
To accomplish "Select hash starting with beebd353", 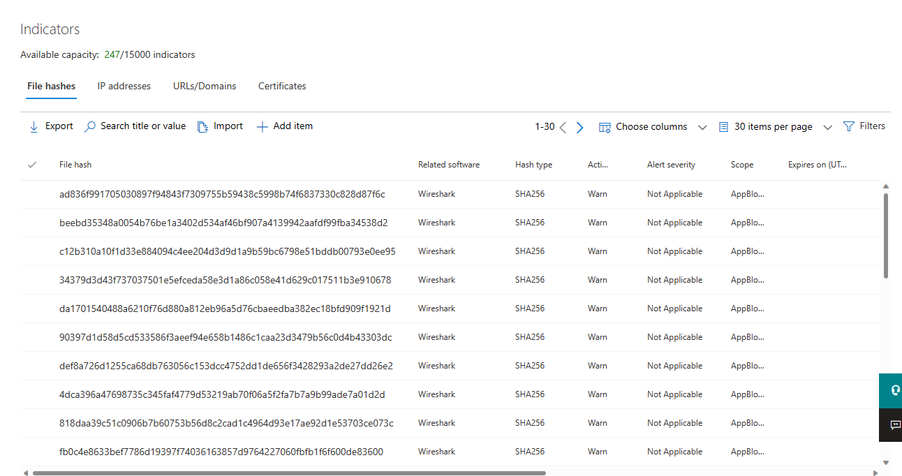I will pos(223,223).
